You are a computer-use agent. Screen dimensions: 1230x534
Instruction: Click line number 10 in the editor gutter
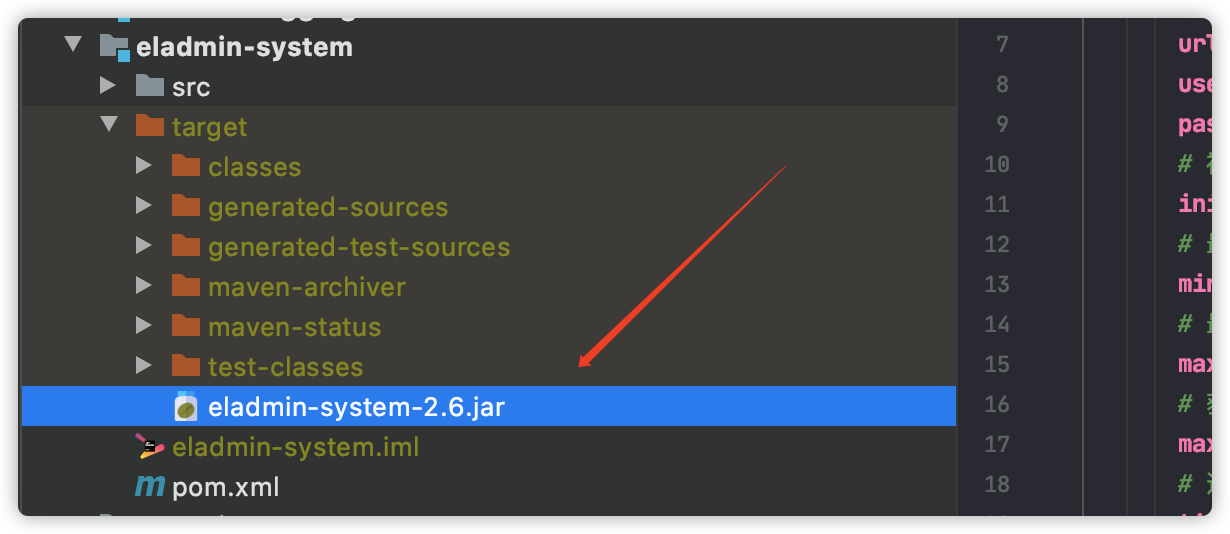tap(996, 164)
